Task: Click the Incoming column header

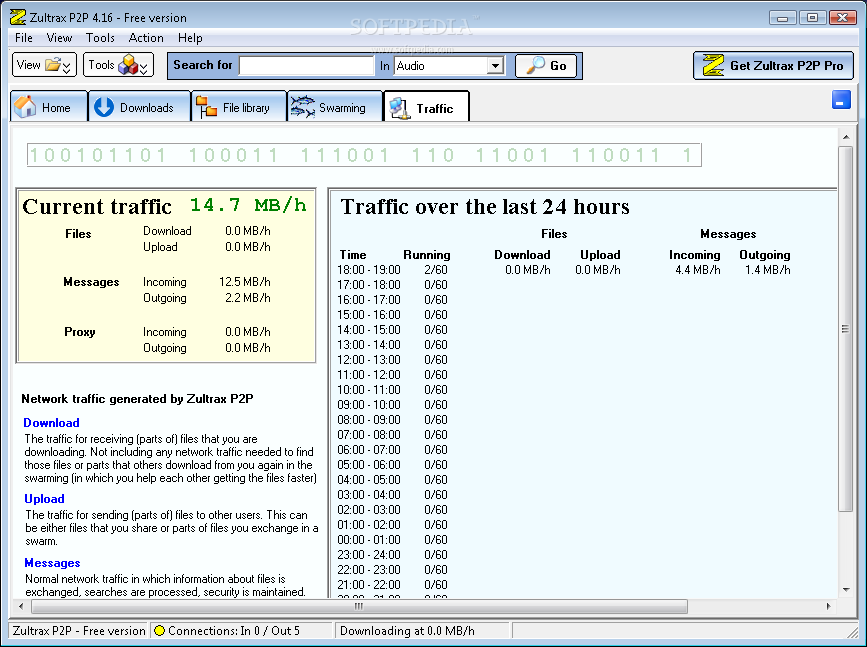Action: coord(694,255)
